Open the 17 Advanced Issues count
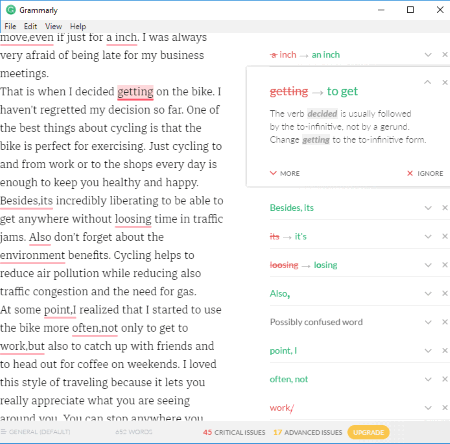450x444 pixels. pos(308,432)
